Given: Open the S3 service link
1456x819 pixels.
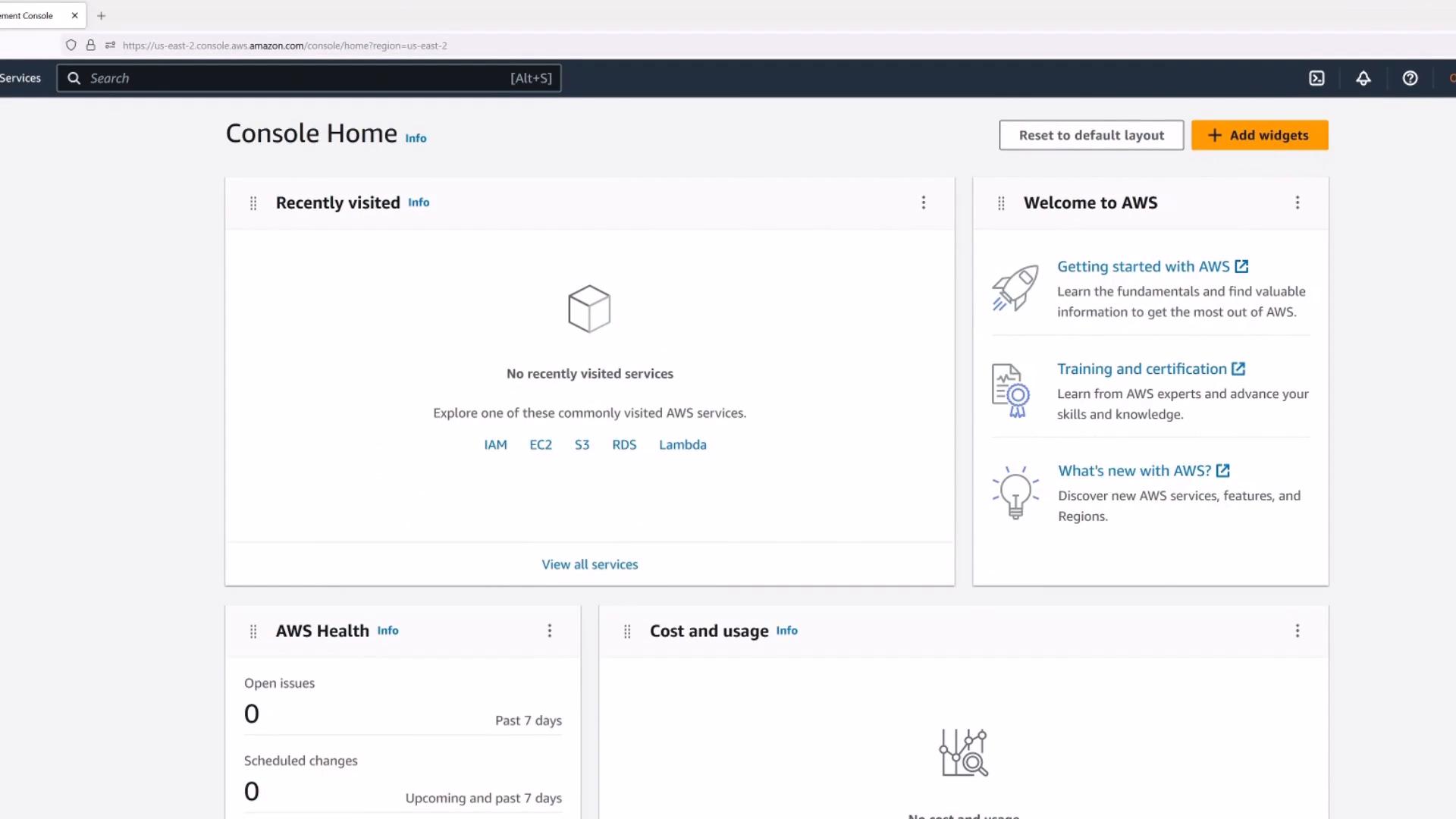Looking at the screenshot, I should coord(582,444).
